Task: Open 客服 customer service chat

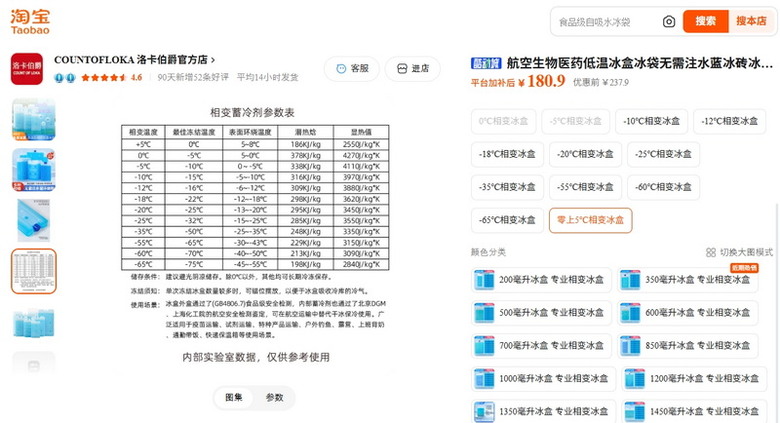Action: [352, 69]
